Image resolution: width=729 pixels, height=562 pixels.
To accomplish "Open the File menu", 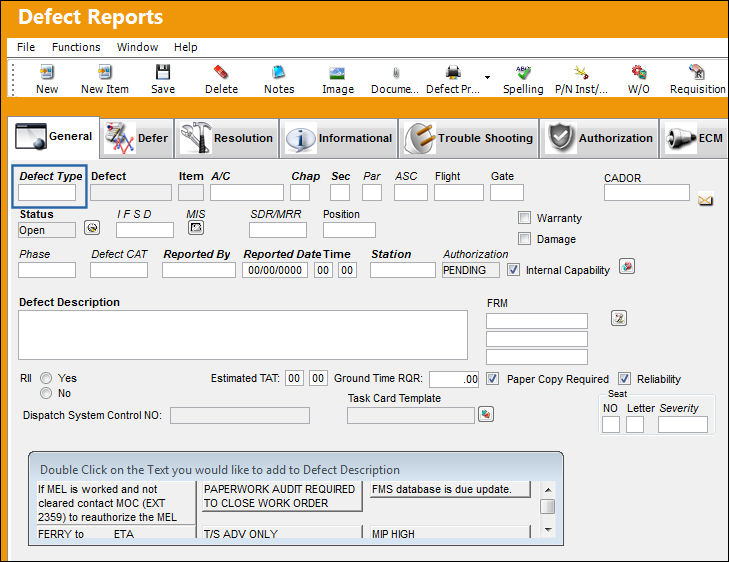I will coord(26,47).
